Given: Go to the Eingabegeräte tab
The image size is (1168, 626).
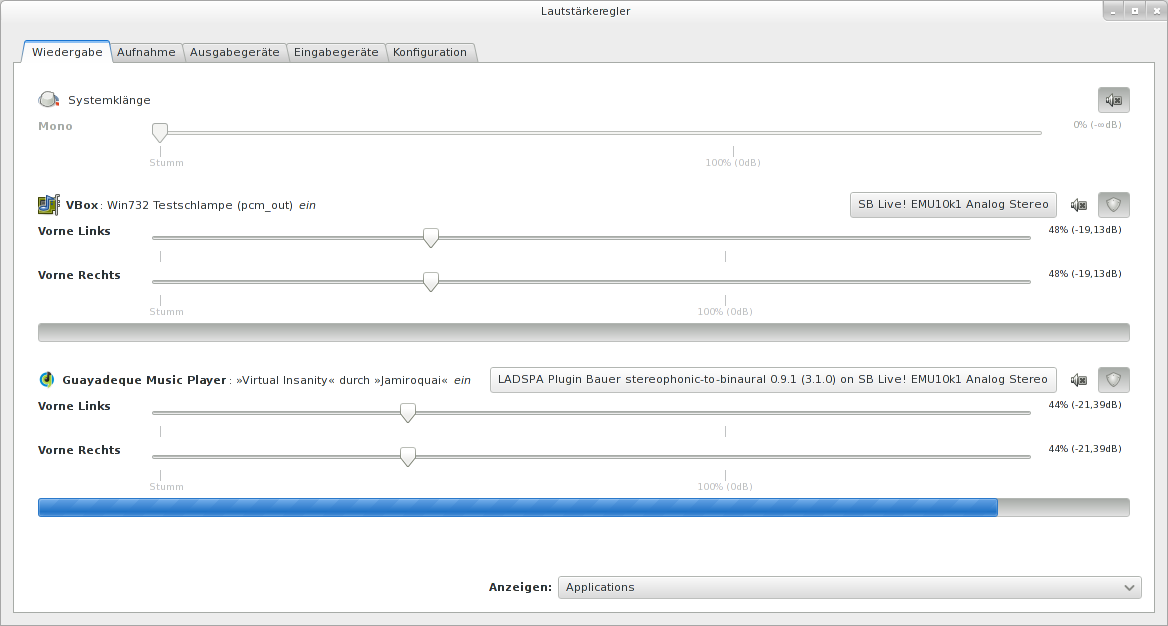Looking at the screenshot, I should pyautogui.click(x=336, y=52).
